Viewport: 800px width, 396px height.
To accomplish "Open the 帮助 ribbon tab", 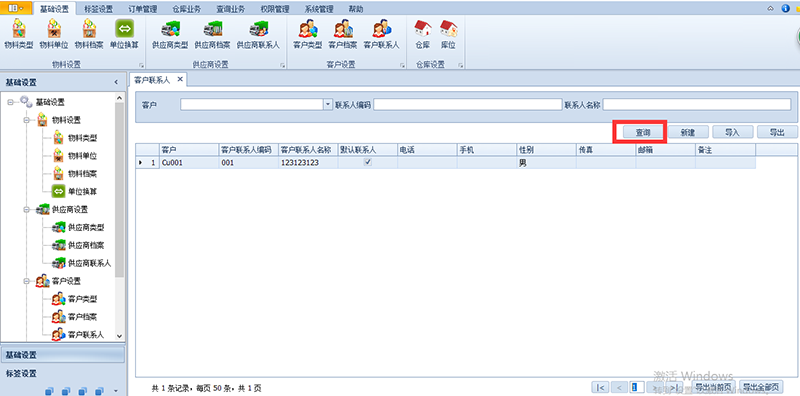I will [x=356, y=9].
